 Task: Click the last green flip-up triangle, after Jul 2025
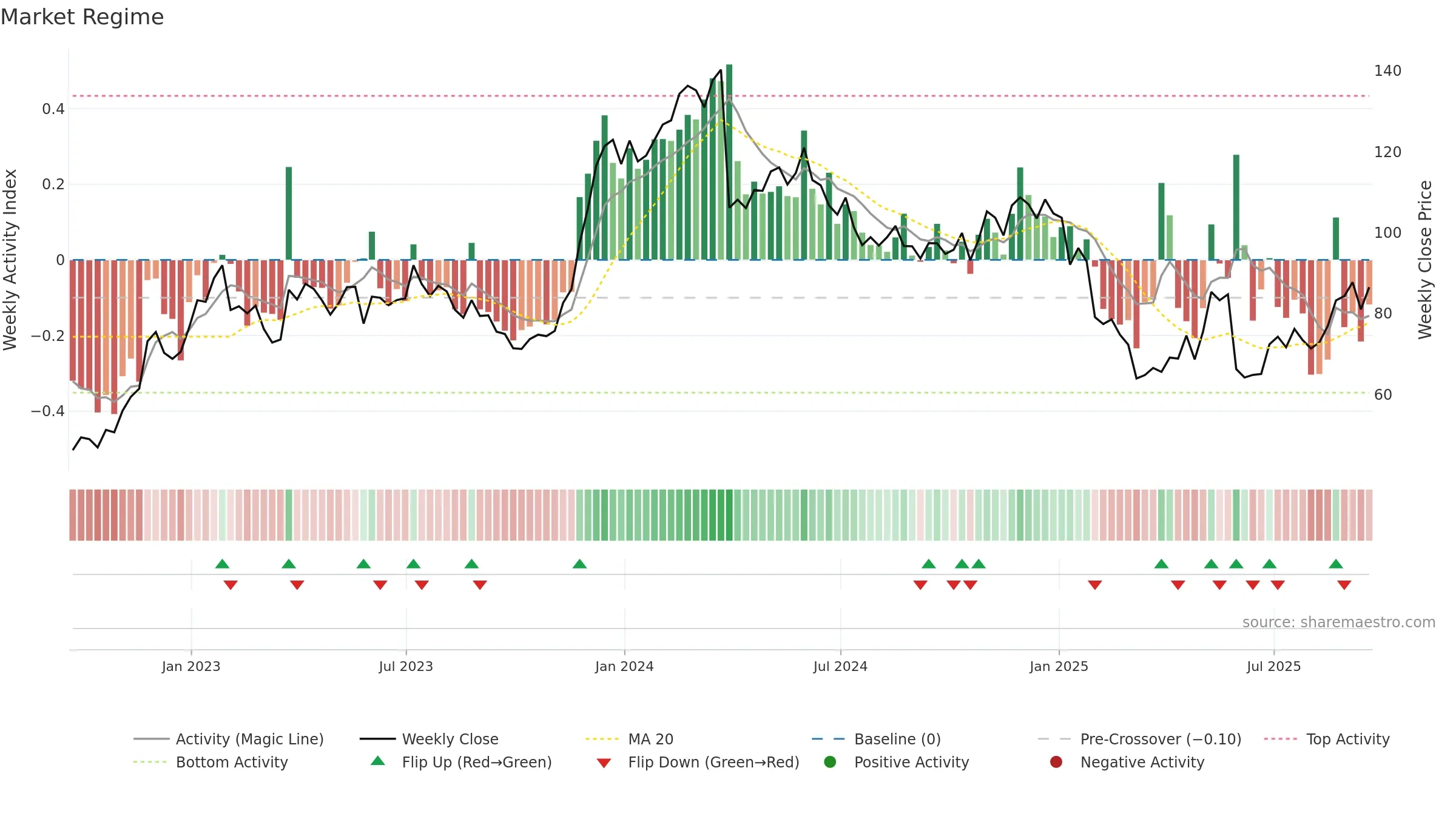tap(1336, 564)
